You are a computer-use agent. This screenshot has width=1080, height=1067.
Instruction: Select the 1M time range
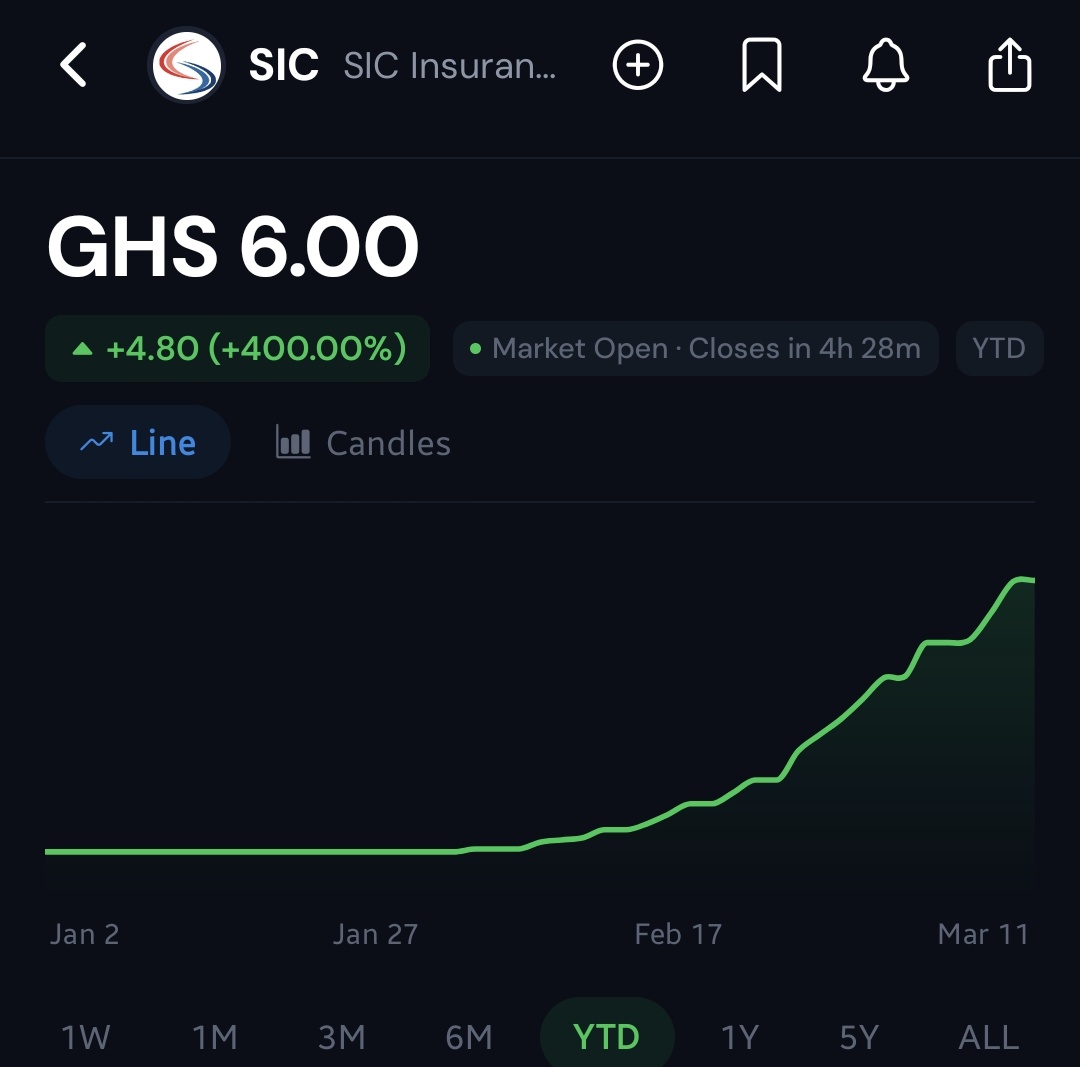215,1037
